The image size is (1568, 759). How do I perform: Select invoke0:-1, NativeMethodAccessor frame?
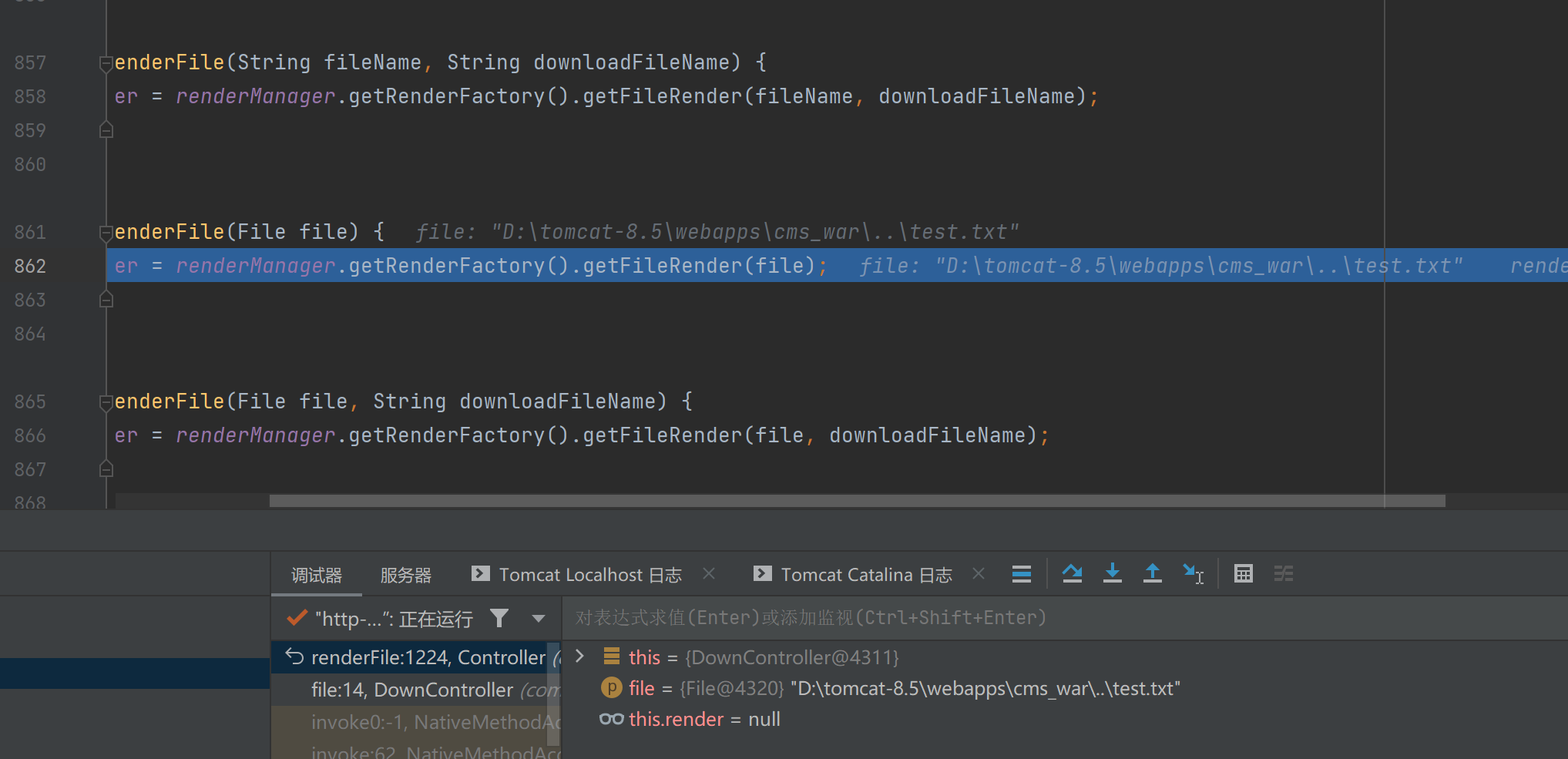click(x=416, y=722)
